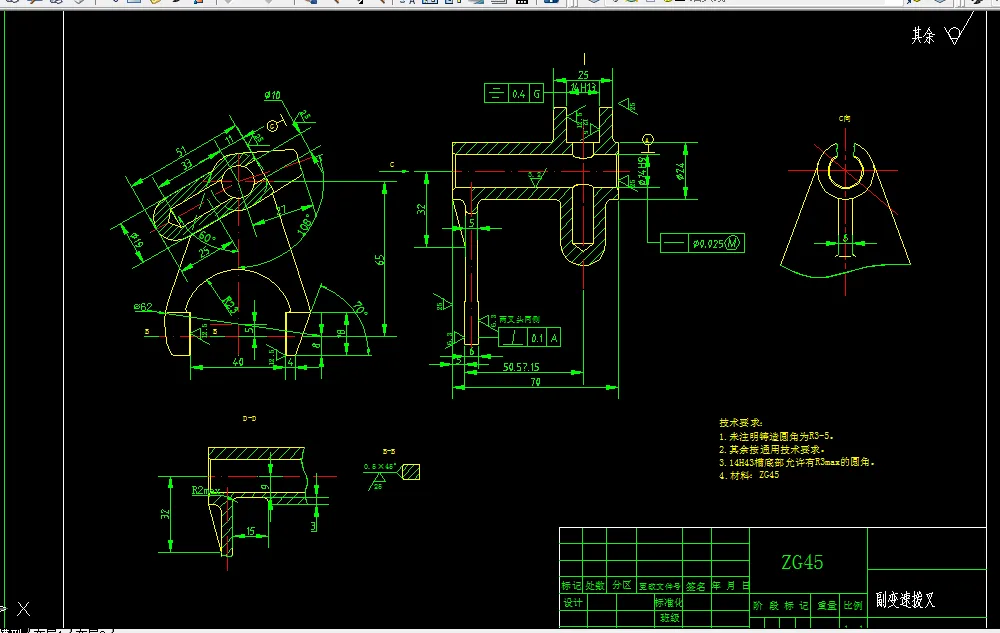Select the '33' dimension in front view

(x=187, y=164)
